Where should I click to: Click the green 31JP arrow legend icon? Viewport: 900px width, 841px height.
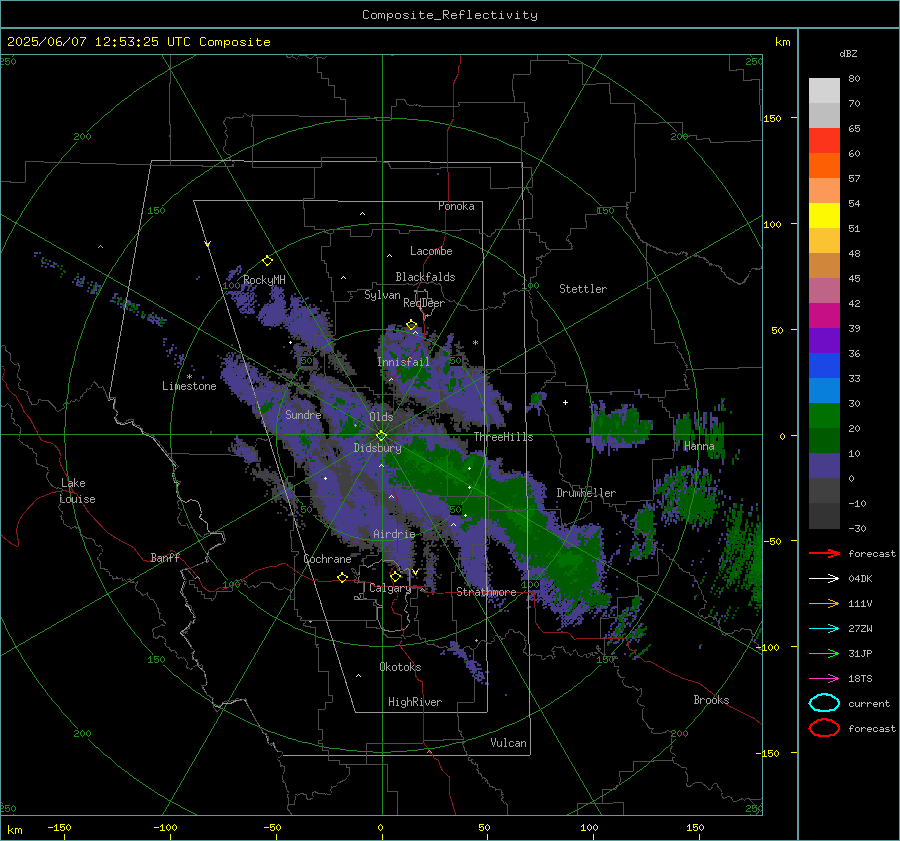pyautogui.click(x=824, y=653)
